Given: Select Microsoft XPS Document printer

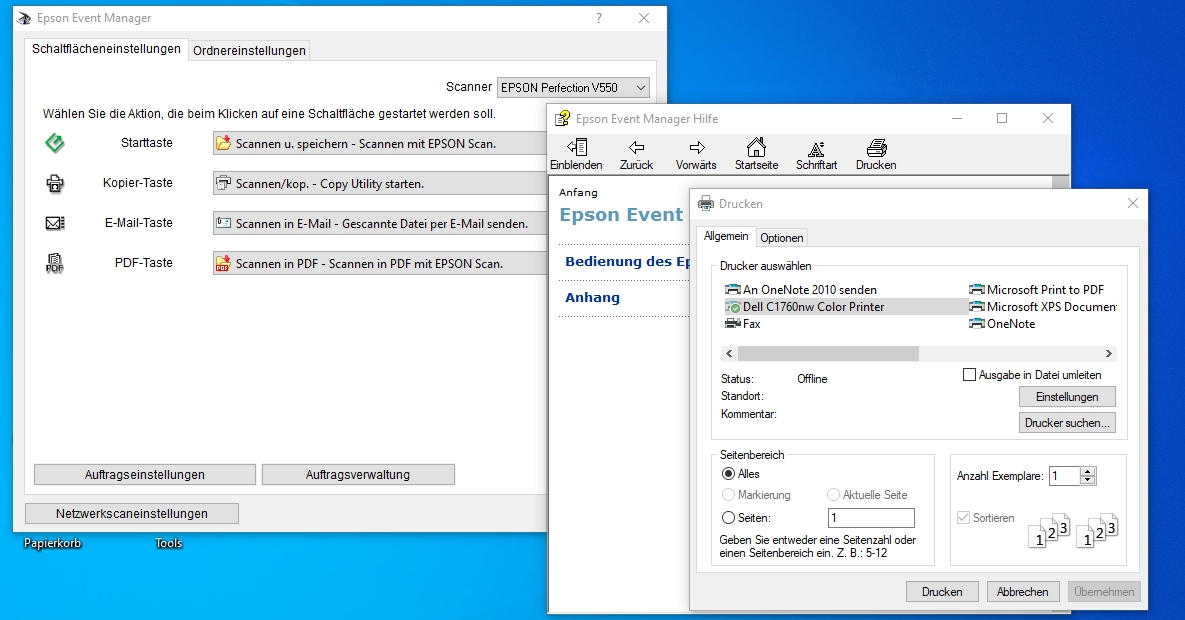Looking at the screenshot, I should pos(1042,307).
